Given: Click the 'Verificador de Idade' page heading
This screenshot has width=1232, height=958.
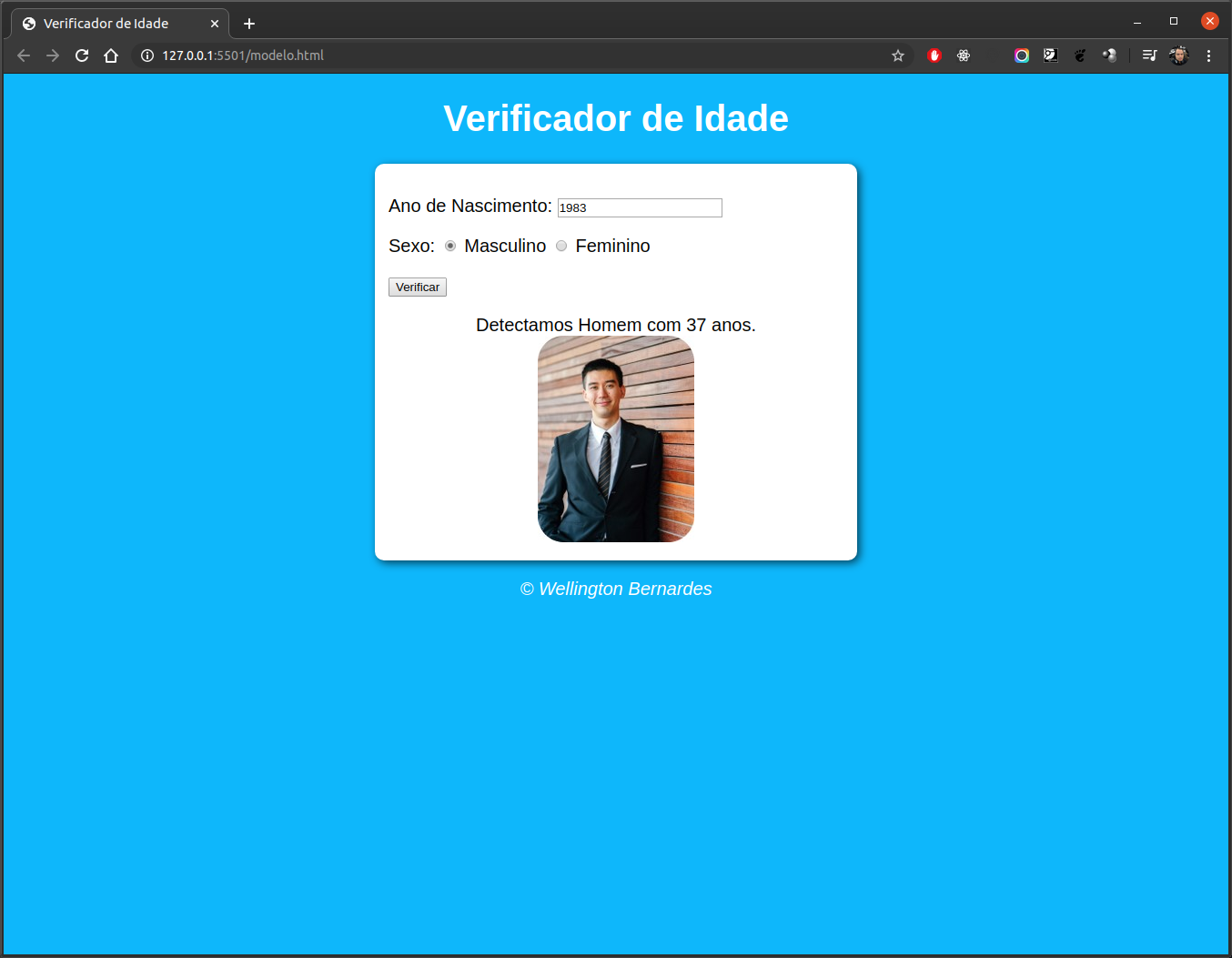Looking at the screenshot, I should point(616,118).
